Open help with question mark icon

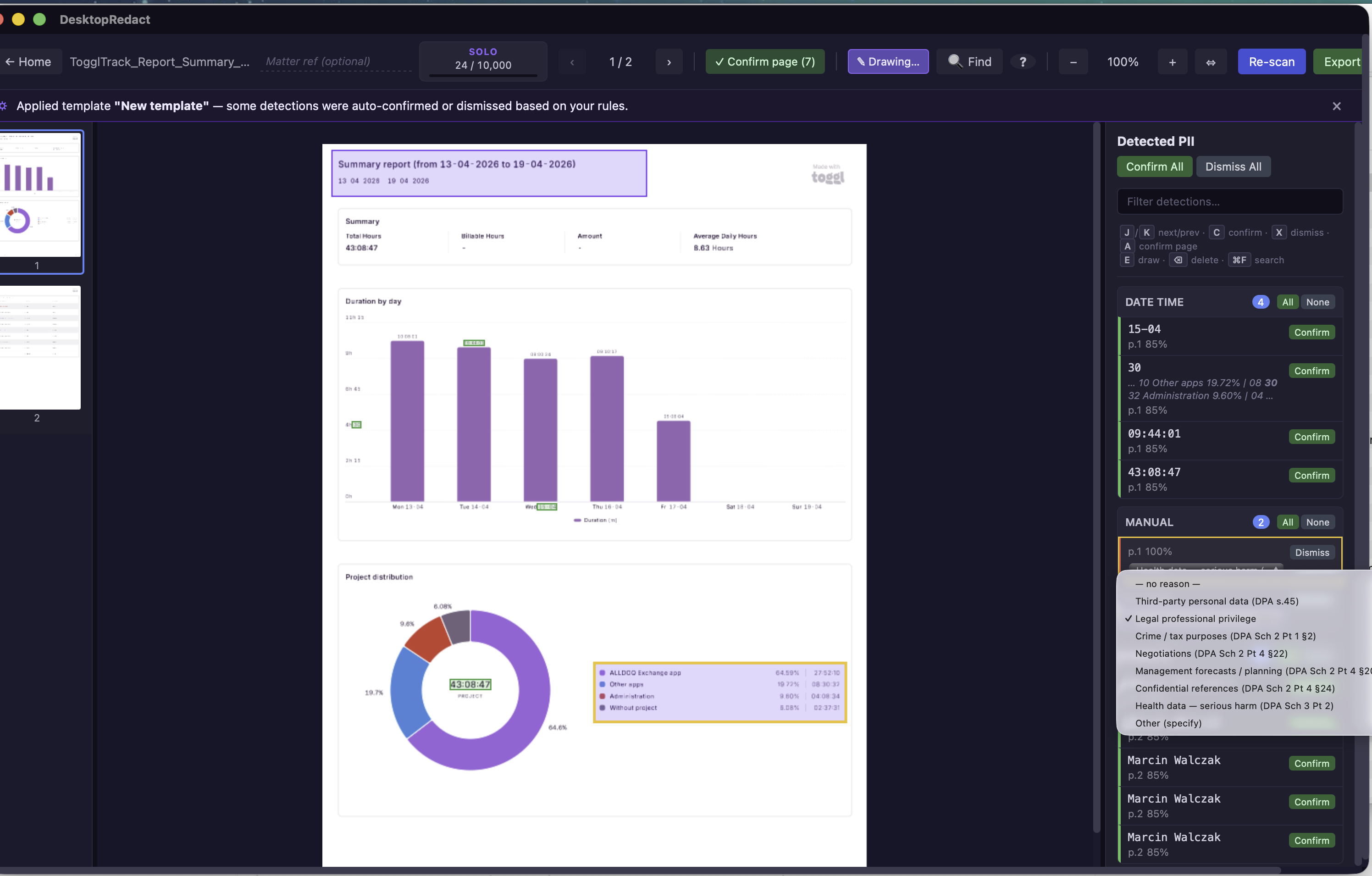pyautogui.click(x=1023, y=61)
